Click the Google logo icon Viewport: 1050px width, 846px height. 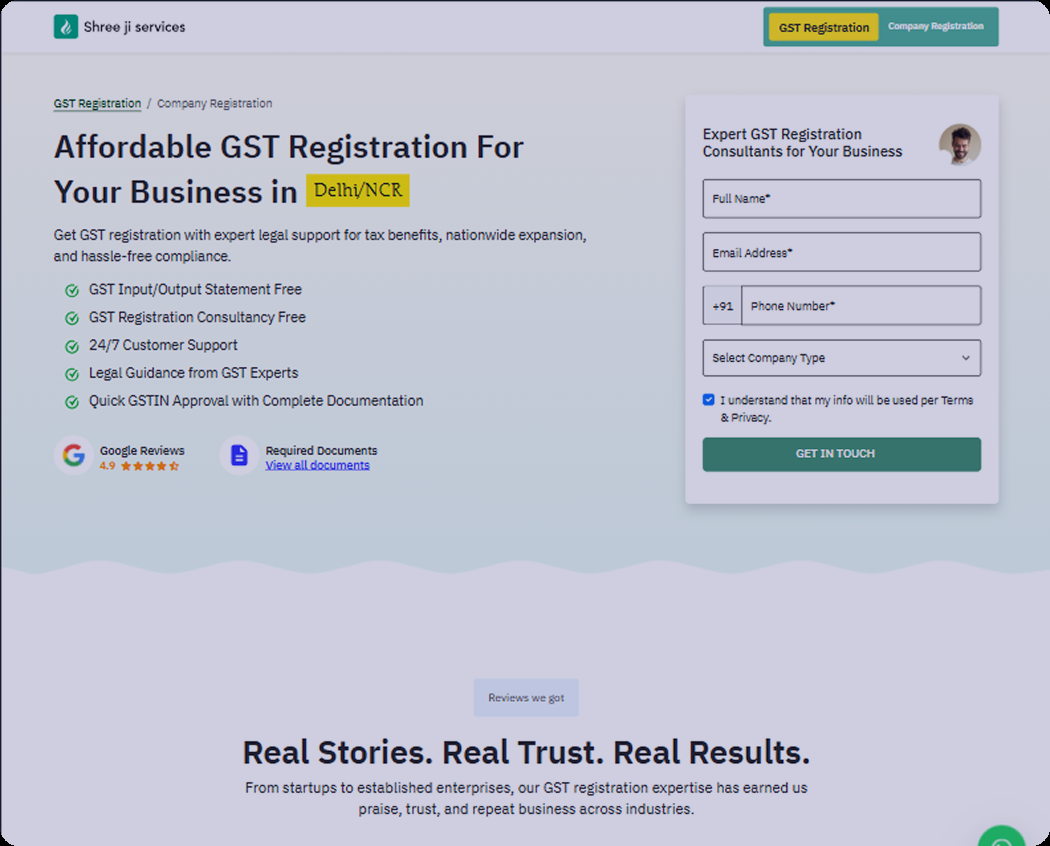[x=73, y=456]
